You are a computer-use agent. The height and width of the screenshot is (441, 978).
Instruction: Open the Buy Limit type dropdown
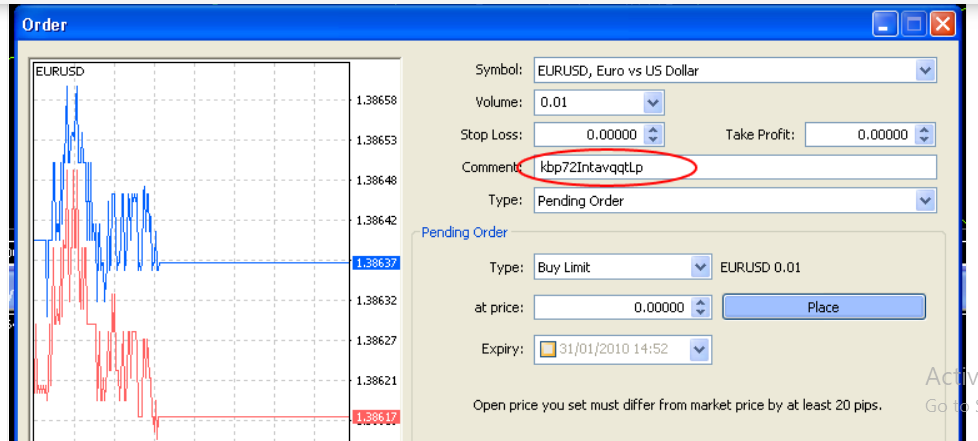[701, 268]
